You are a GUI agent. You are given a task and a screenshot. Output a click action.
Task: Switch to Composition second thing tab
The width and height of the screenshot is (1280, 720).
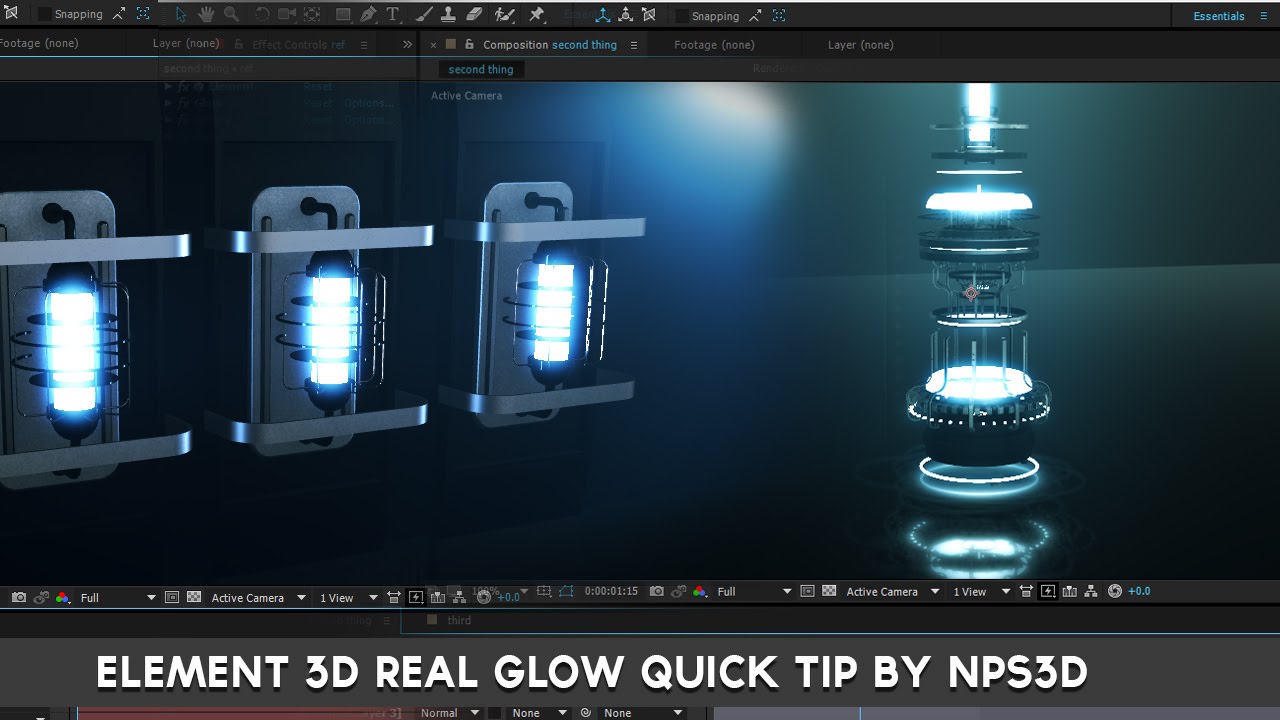(x=550, y=44)
